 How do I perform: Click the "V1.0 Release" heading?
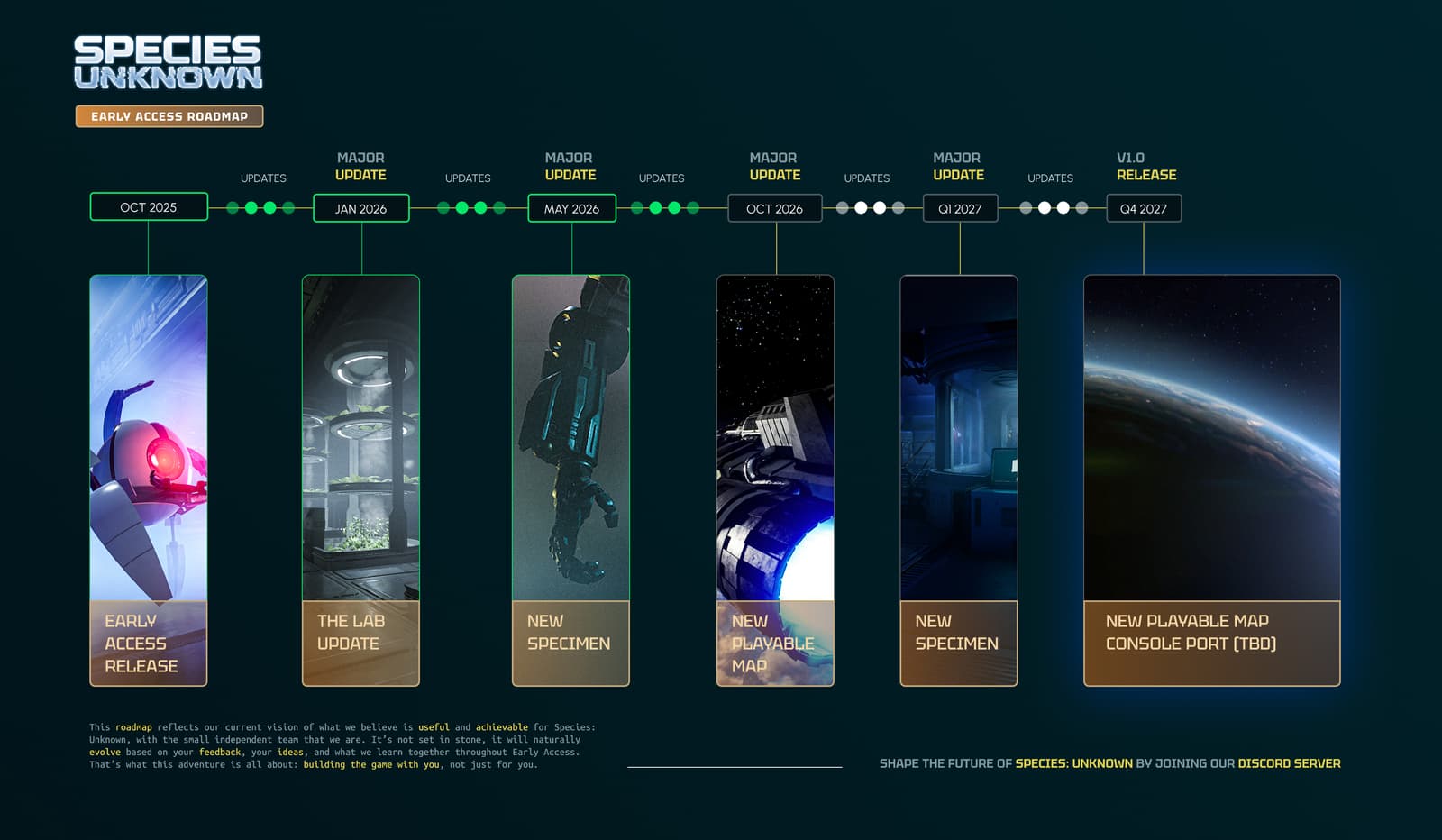pyautogui.click(x=1146, y=166)
